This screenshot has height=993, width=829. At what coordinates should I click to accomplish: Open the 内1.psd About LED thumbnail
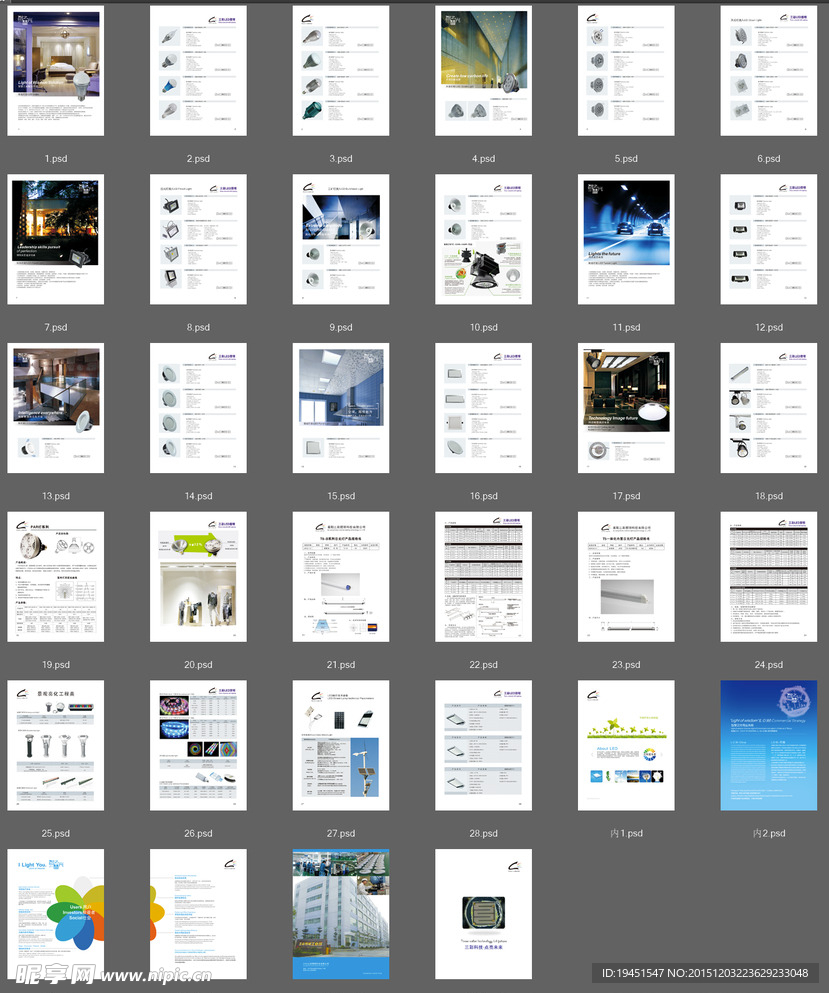626,745
